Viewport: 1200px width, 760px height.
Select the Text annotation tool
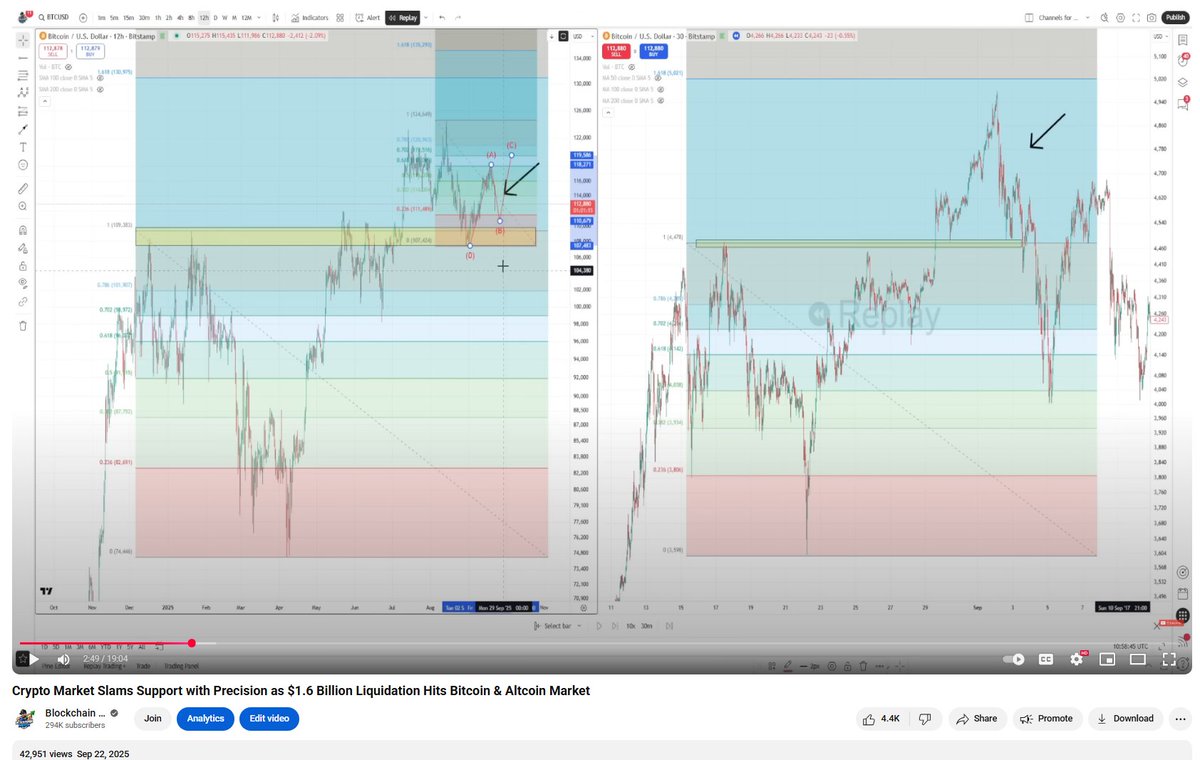[x=23, y=147]
